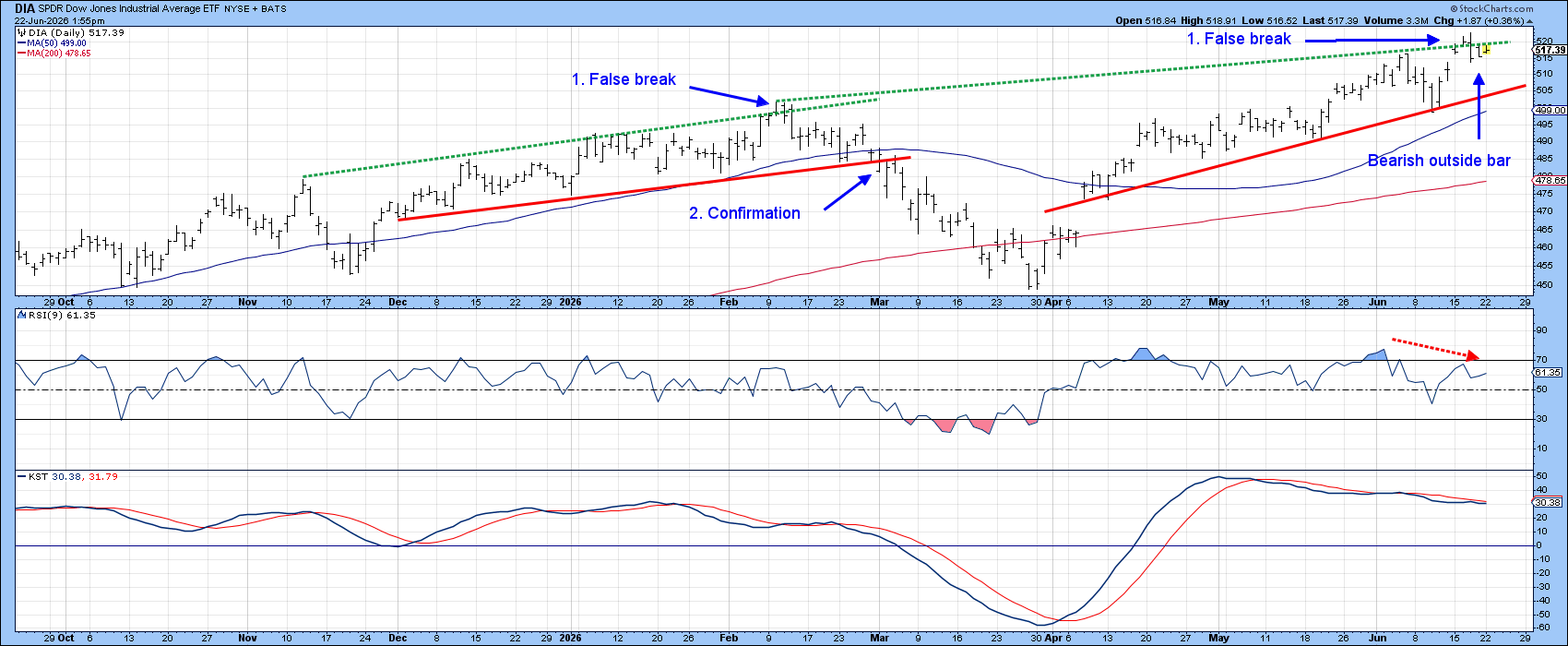Click the 70 label on the RSI axis
This screenshot has height=646, width=1568.
(1540, 360)
